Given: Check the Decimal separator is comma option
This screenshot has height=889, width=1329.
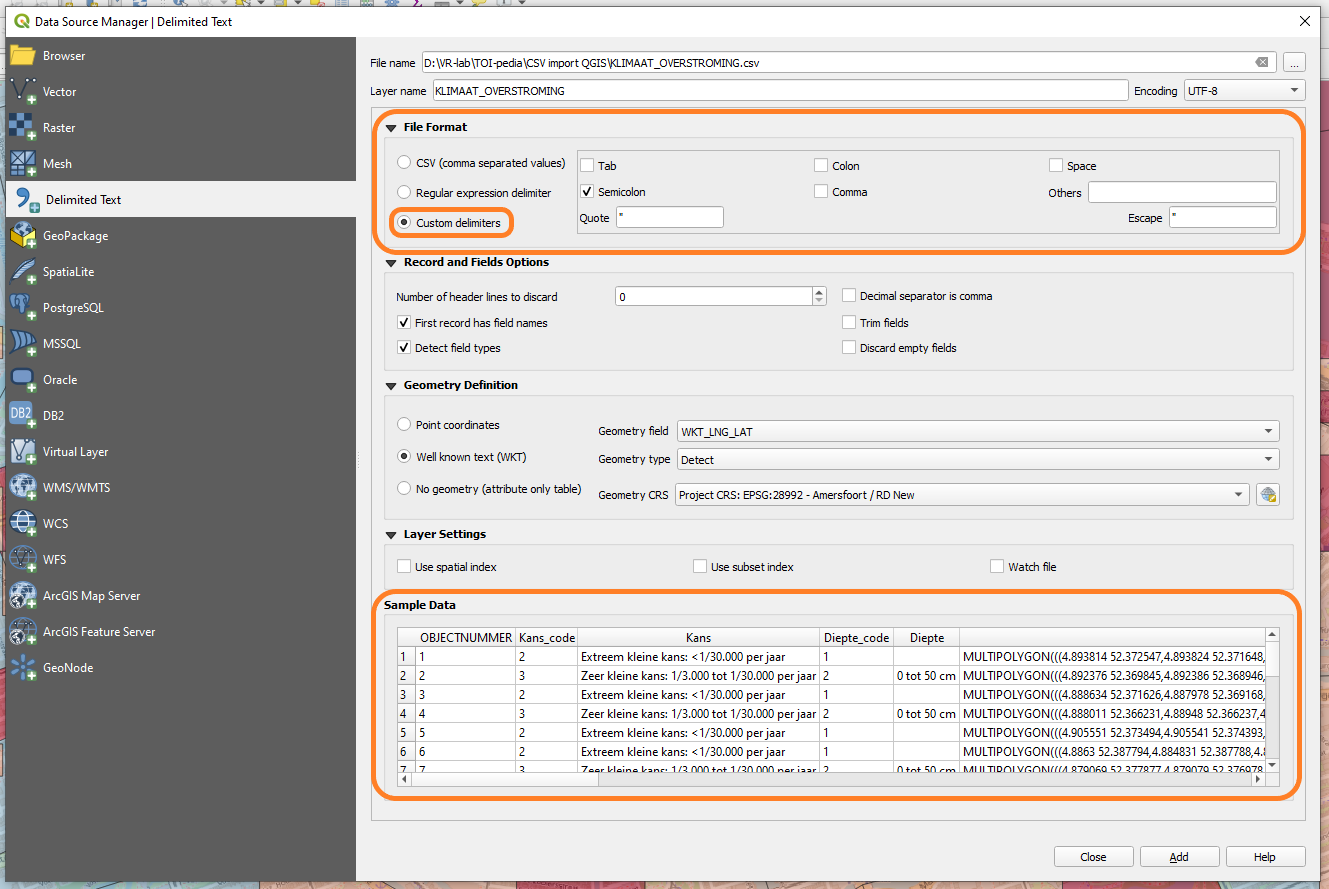Looking at the screenshot, I should 849,295.
